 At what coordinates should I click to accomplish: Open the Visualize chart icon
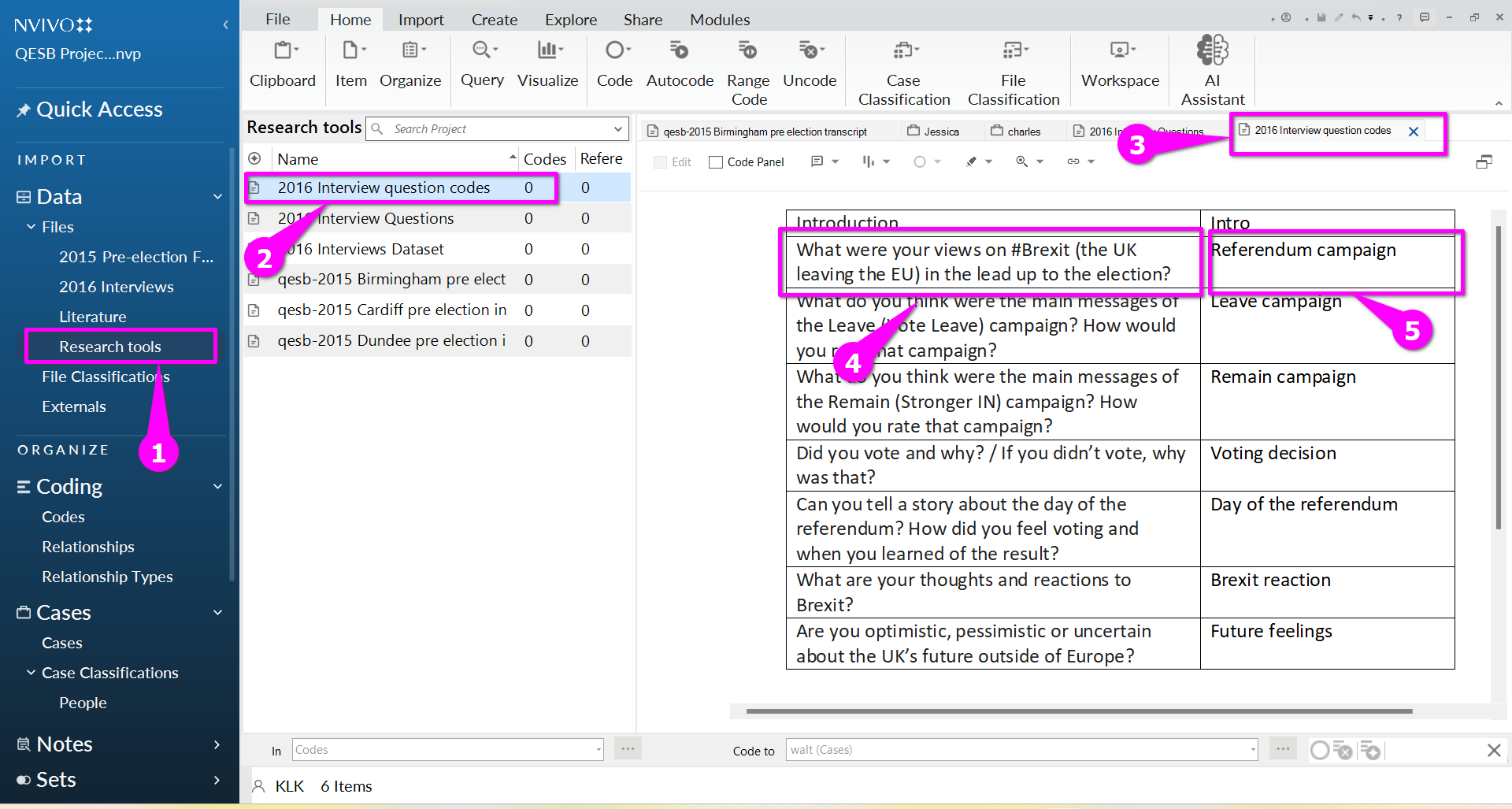tap(547, 51)
